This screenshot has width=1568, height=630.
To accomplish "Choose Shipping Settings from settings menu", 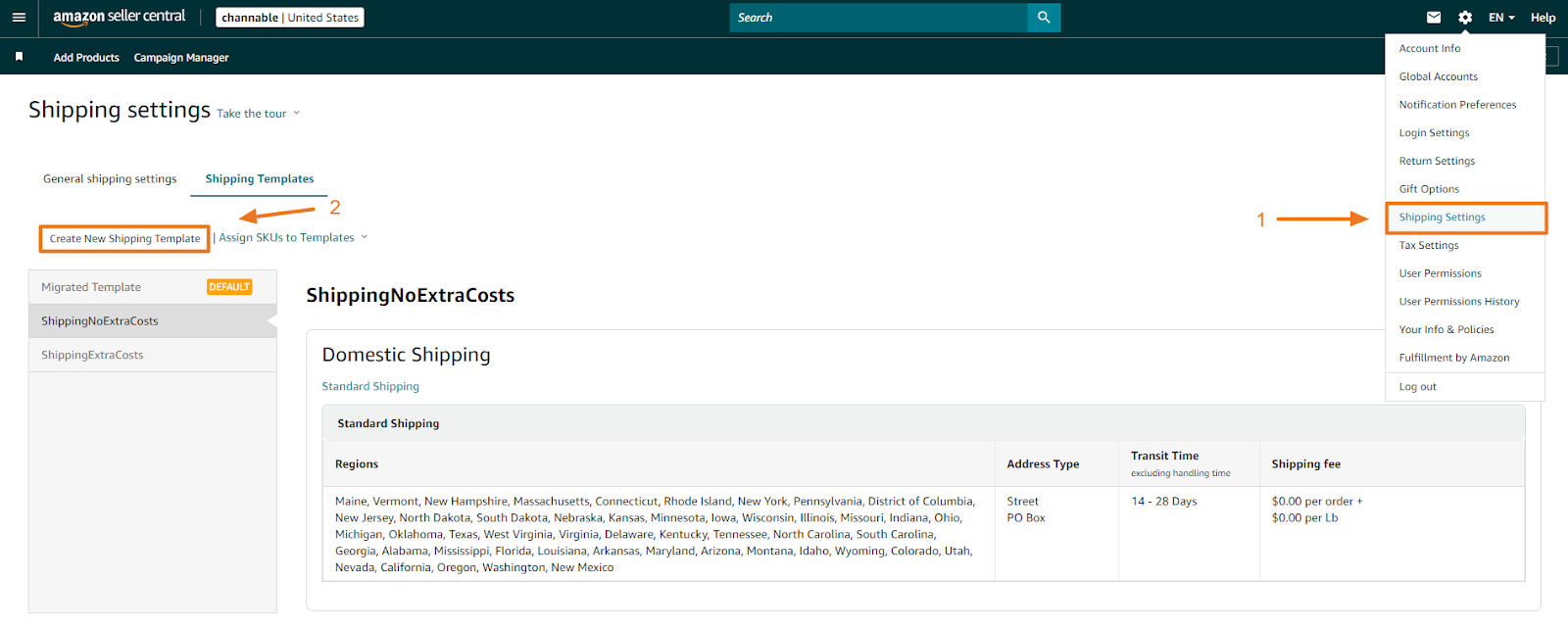I will coord(1442,218).
